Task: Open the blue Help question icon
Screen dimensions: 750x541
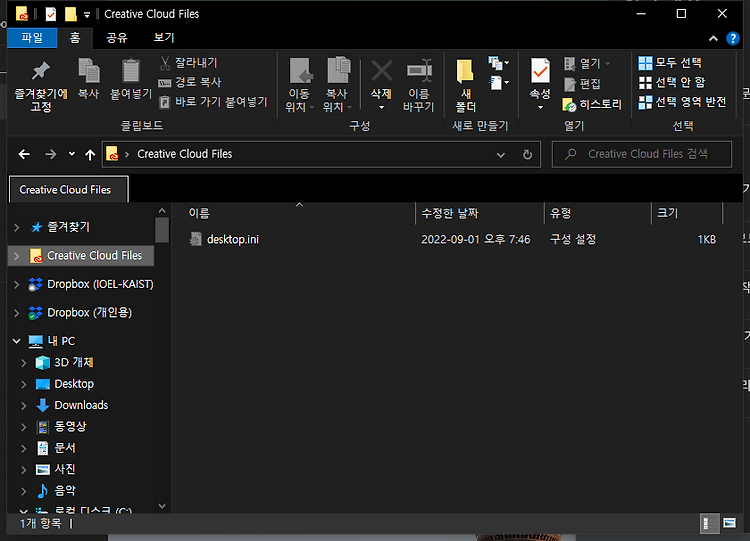Action: [x=733, y=38]
